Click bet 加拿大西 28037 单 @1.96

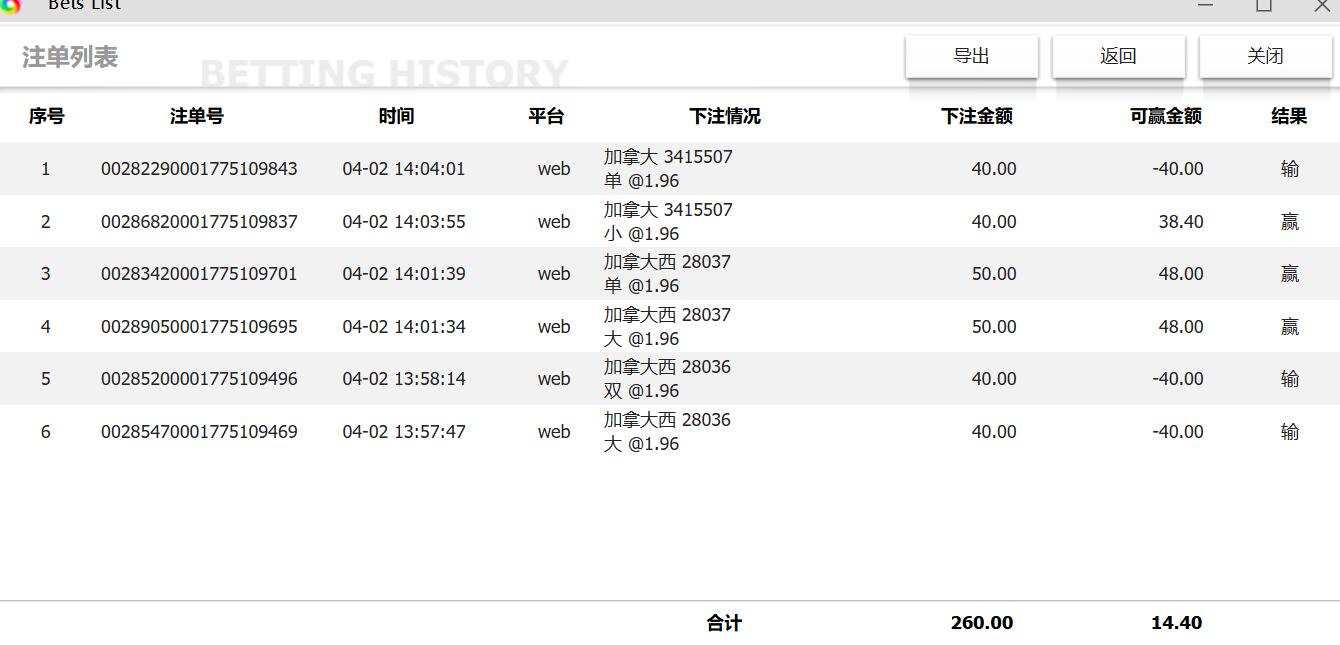[x=665, y=273]
